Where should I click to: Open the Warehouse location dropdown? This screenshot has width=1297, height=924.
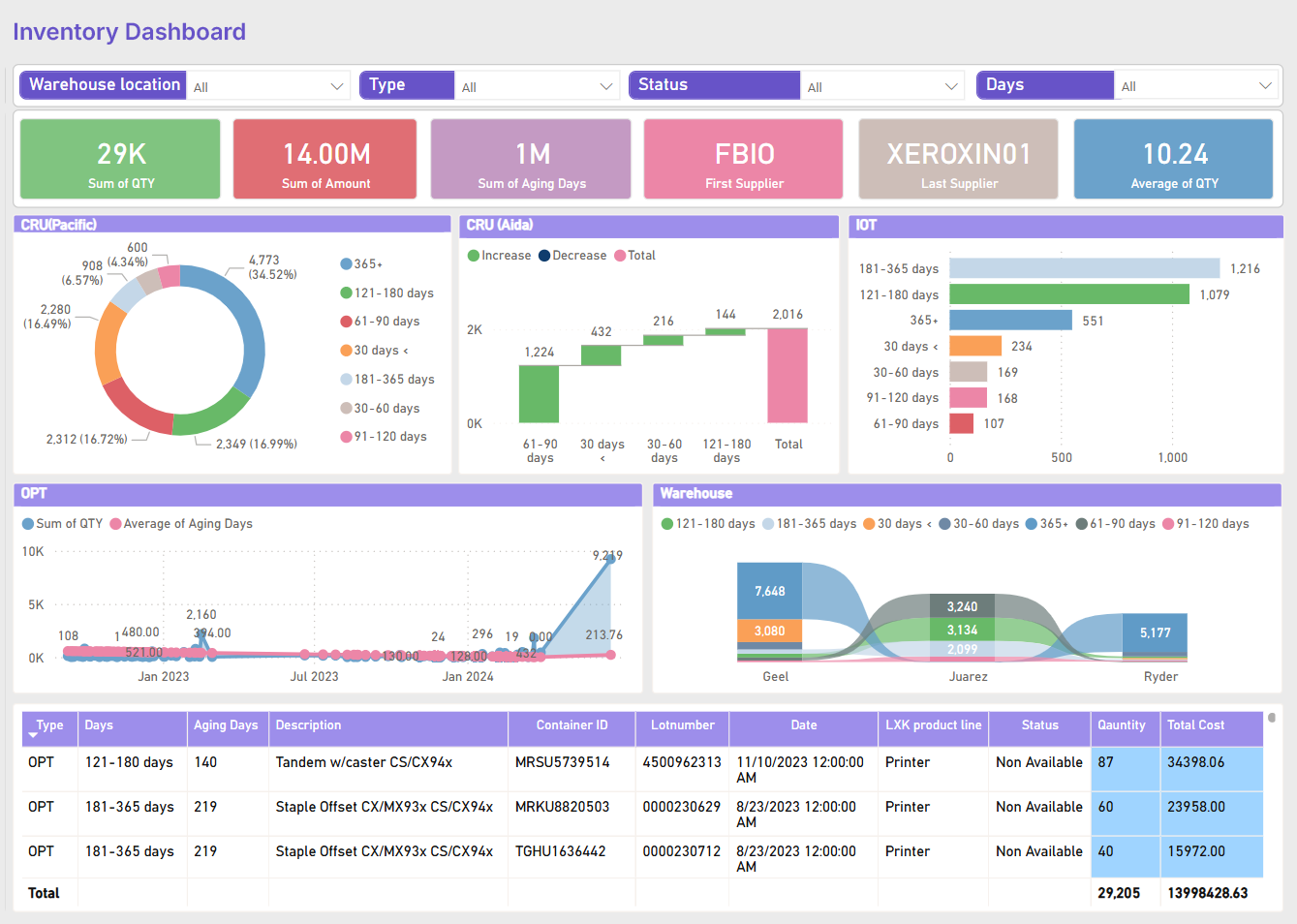tap(336, 86)
